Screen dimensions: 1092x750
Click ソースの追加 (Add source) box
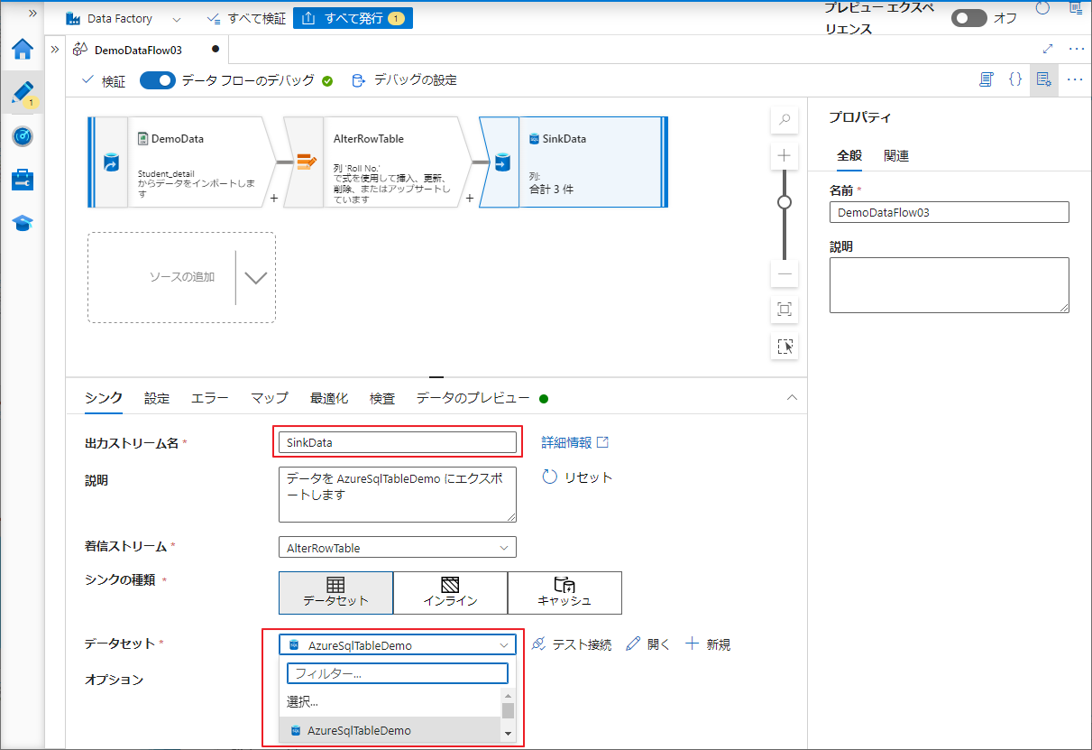pyautogui.click(x=182, y=277)
